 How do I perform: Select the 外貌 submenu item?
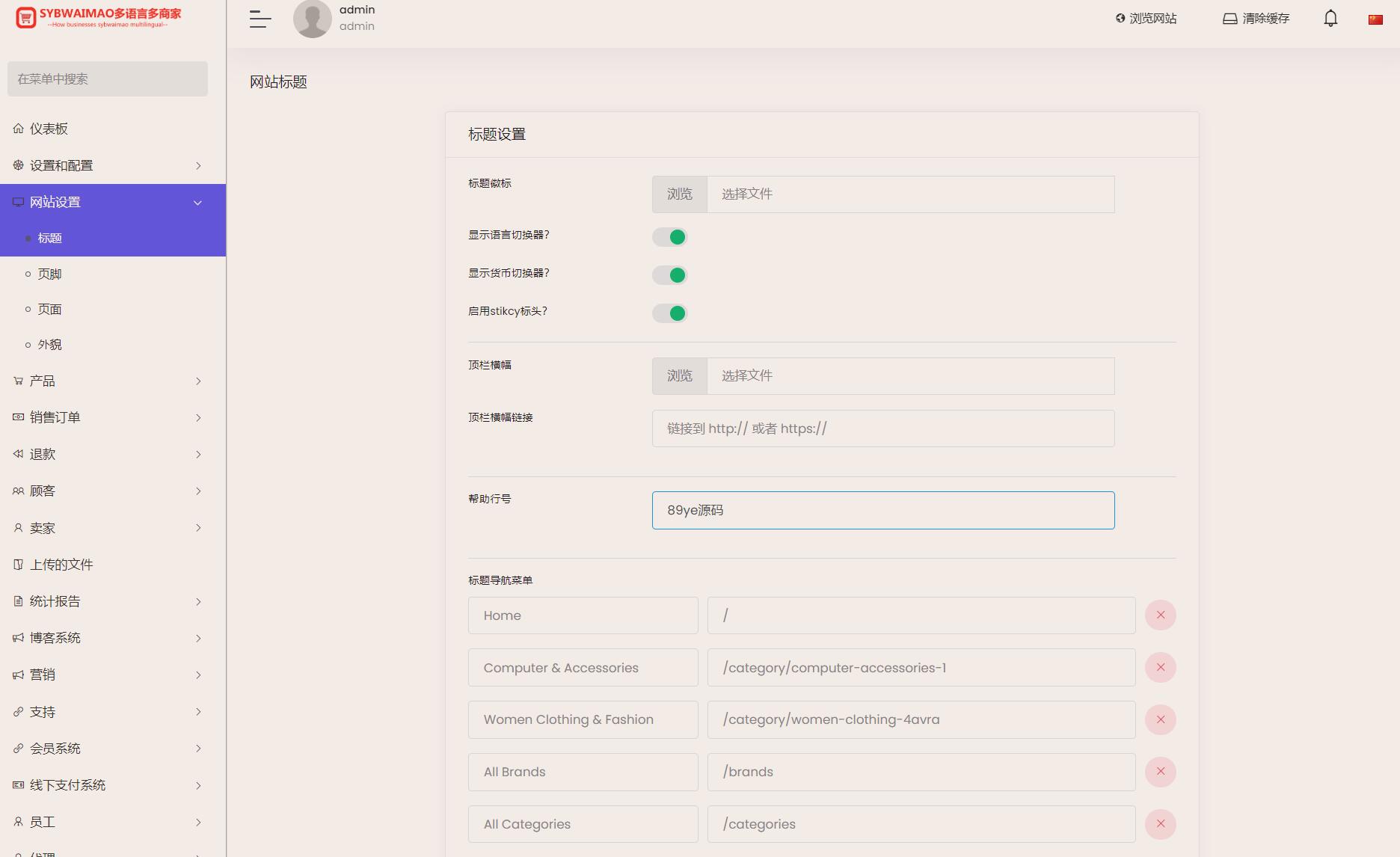pos(50,345)
